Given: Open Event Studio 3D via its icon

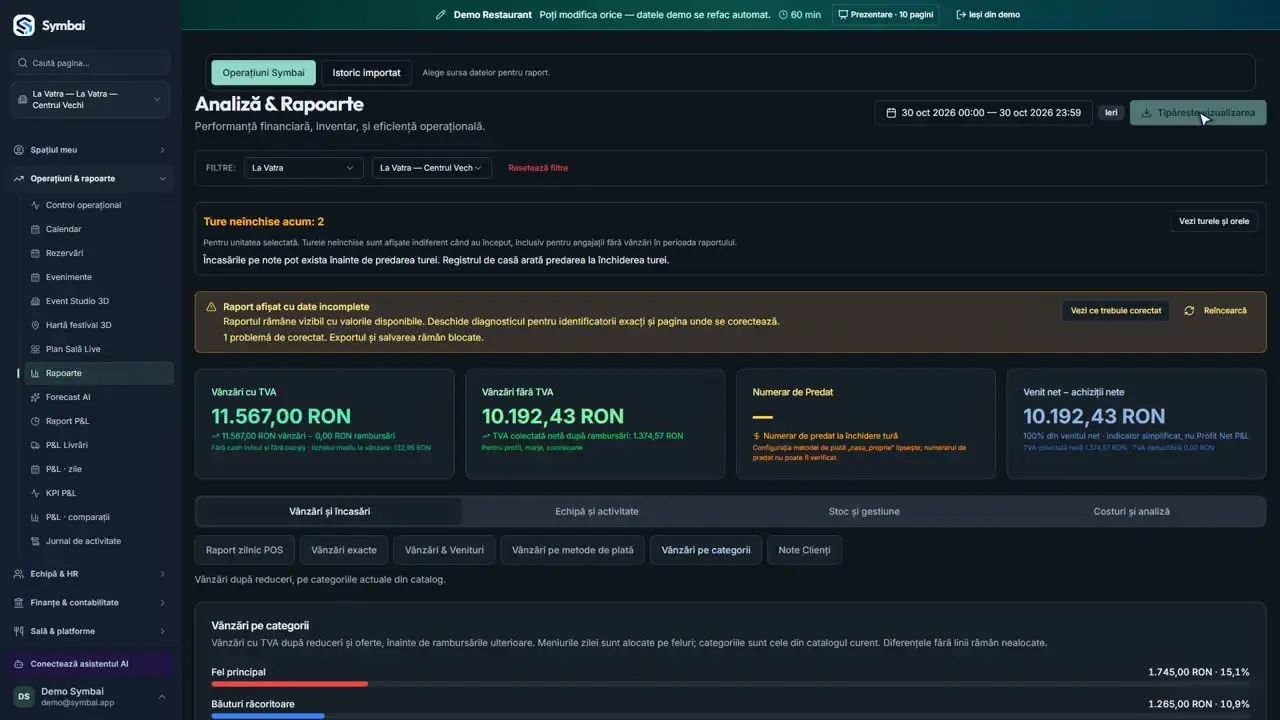Looking at the screenshot, I should (35, 301).
